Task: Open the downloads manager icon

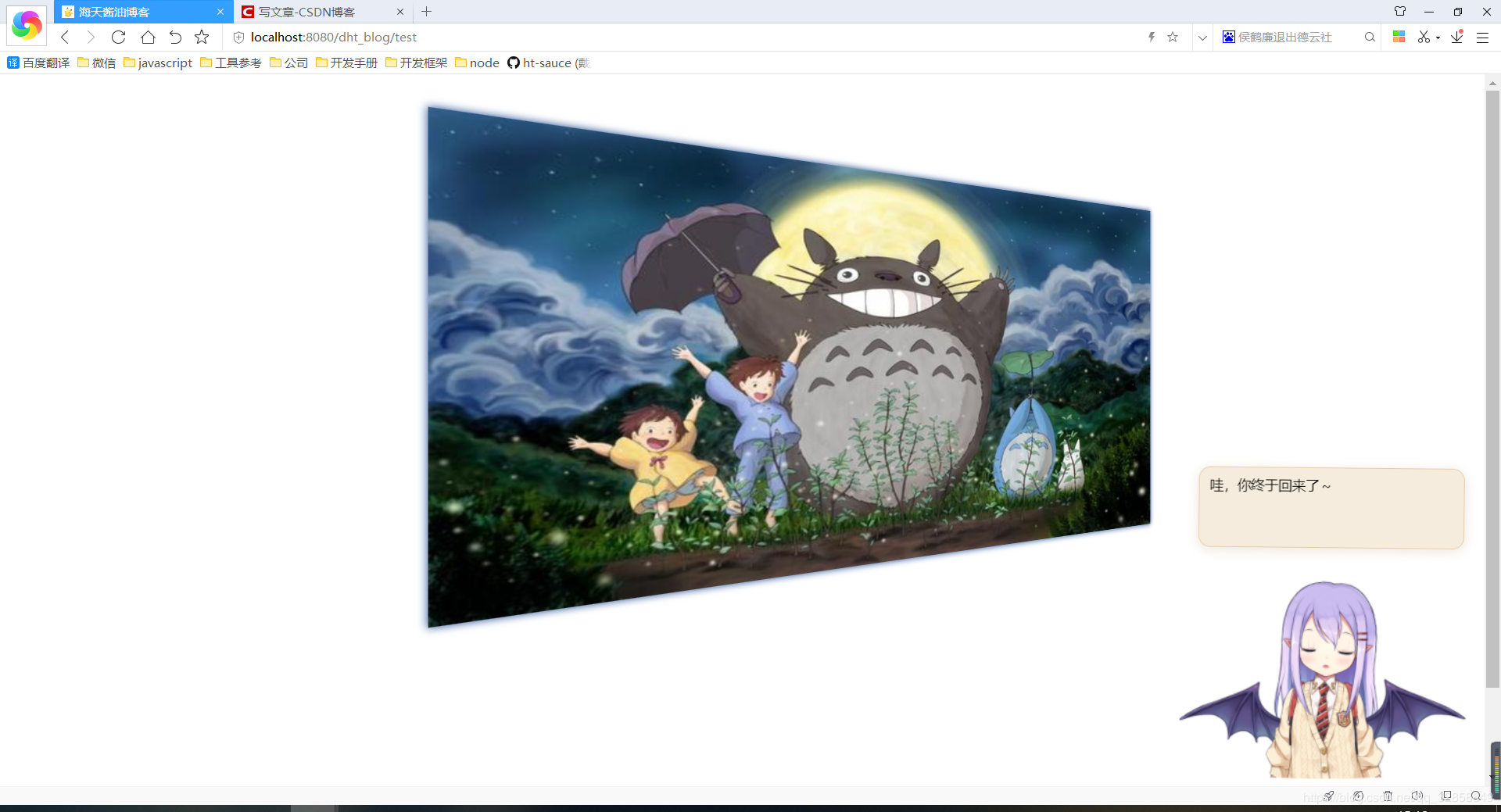Action: (x=1457, y=37)
